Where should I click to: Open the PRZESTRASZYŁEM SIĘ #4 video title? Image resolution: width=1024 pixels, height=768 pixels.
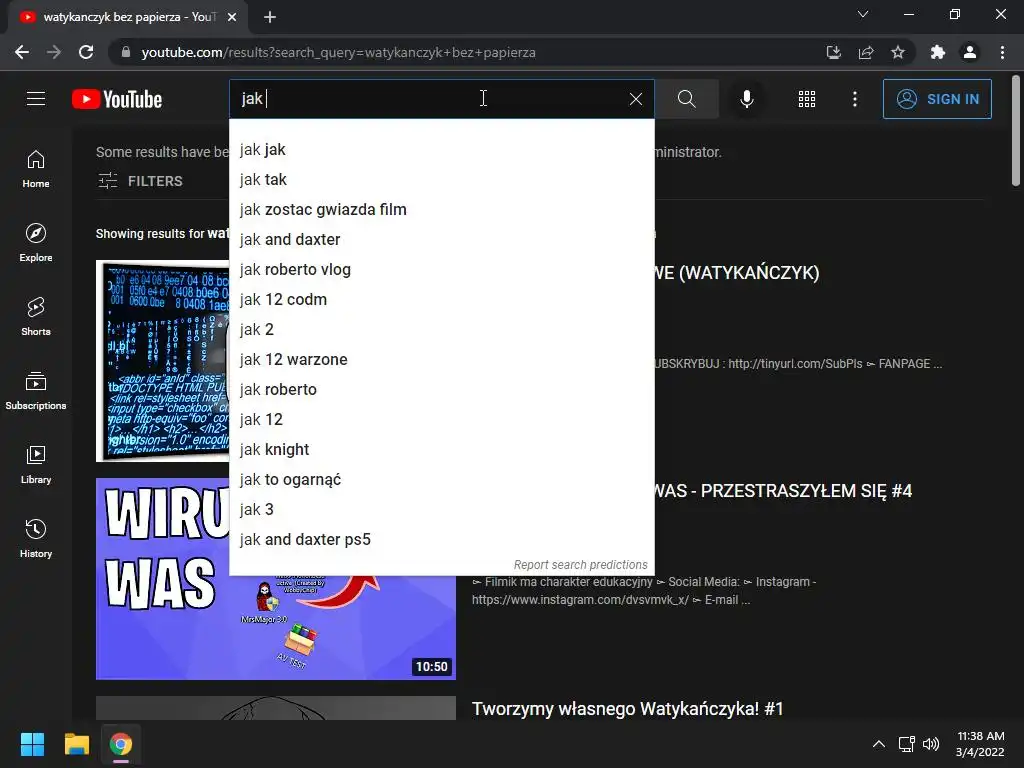(x=783, y=491)
